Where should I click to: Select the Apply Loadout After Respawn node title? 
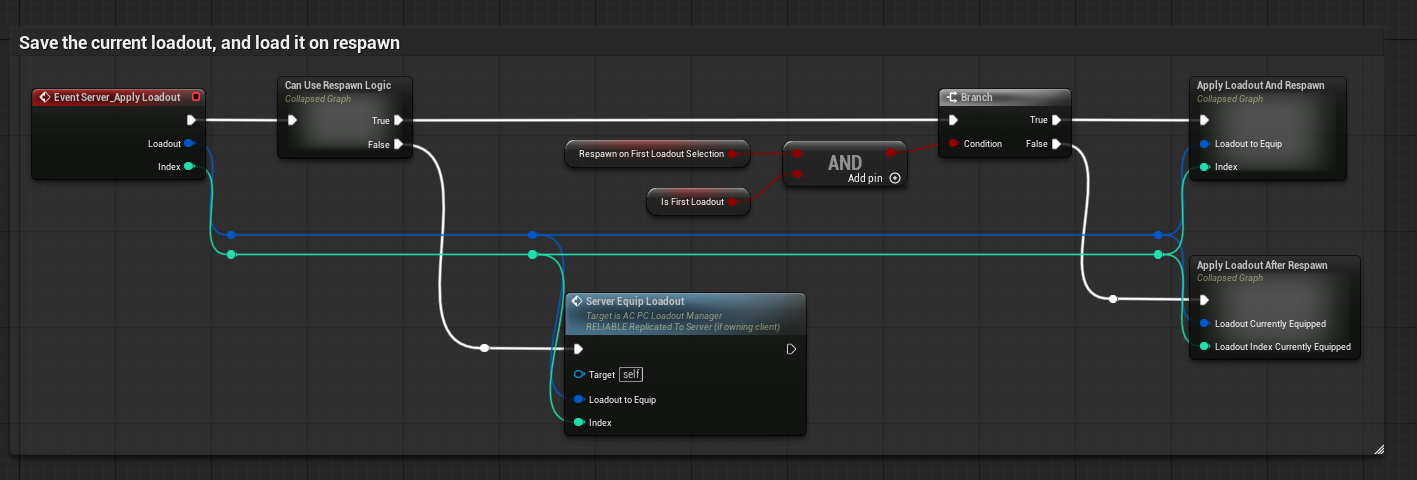coord(1262,265)
